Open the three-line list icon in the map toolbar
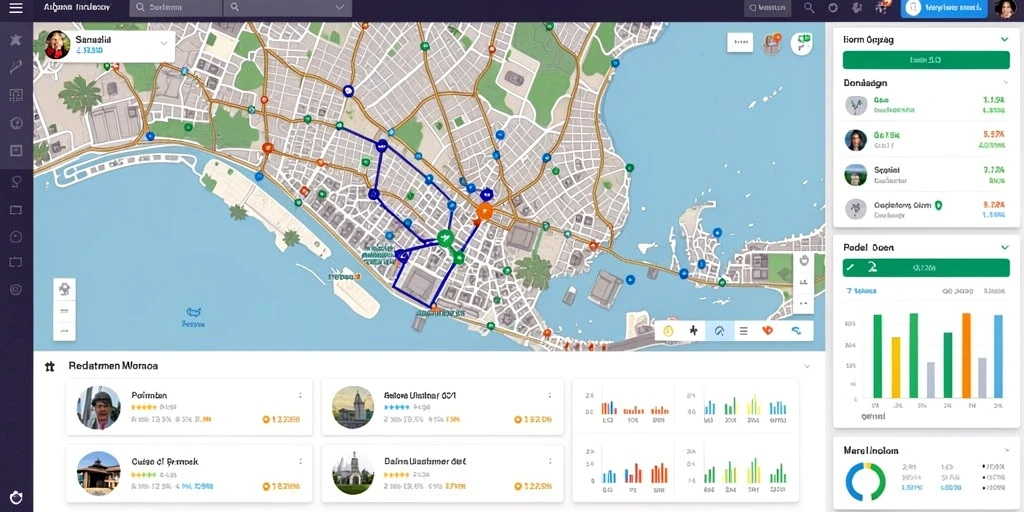Viewport: 1024px width, 512px height. point(743,331)
